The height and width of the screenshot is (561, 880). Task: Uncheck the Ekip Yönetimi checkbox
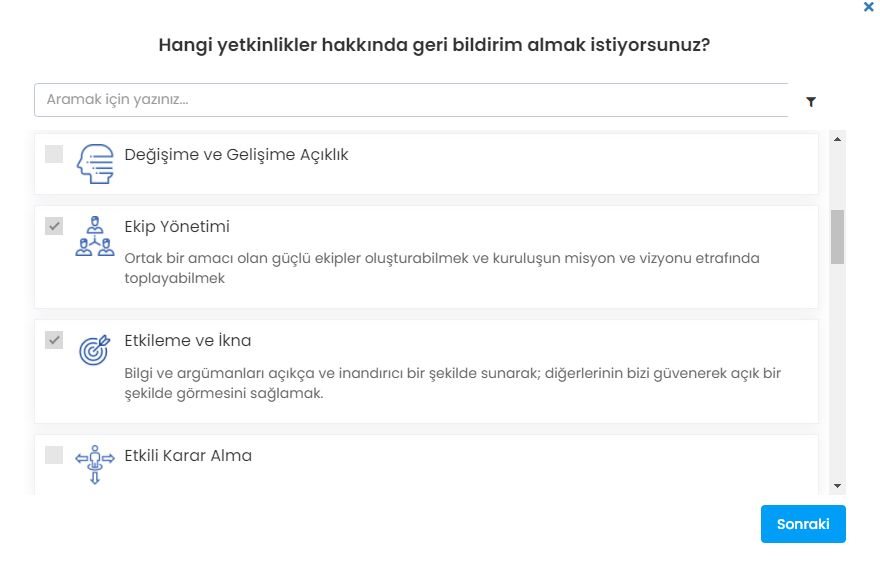tap(54, 227)
